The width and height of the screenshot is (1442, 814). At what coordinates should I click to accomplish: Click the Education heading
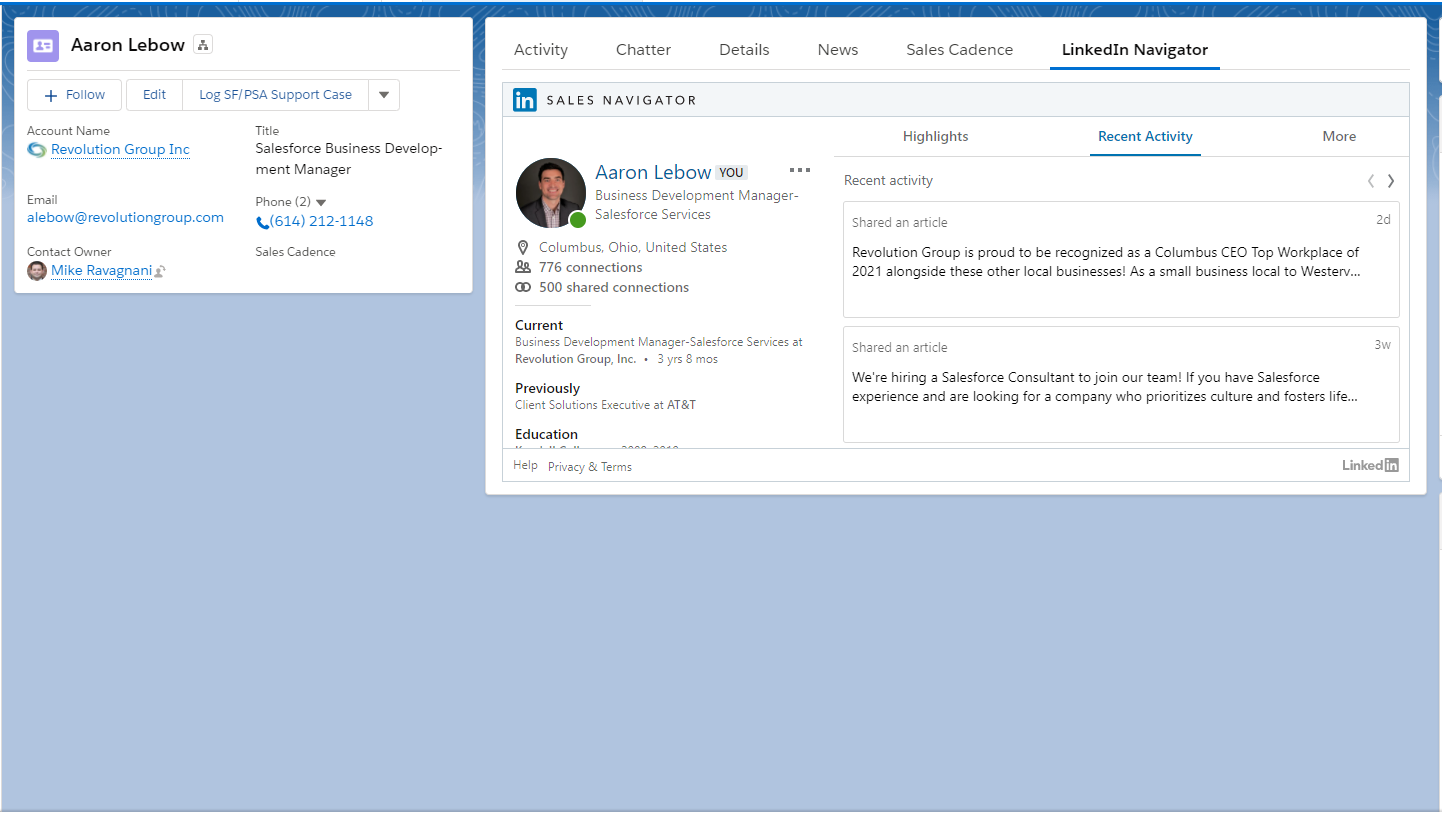click(546, 434)
